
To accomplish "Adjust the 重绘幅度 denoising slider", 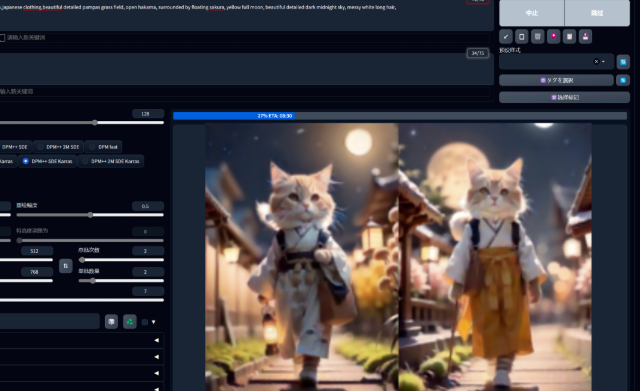I will tap(90, 215).
